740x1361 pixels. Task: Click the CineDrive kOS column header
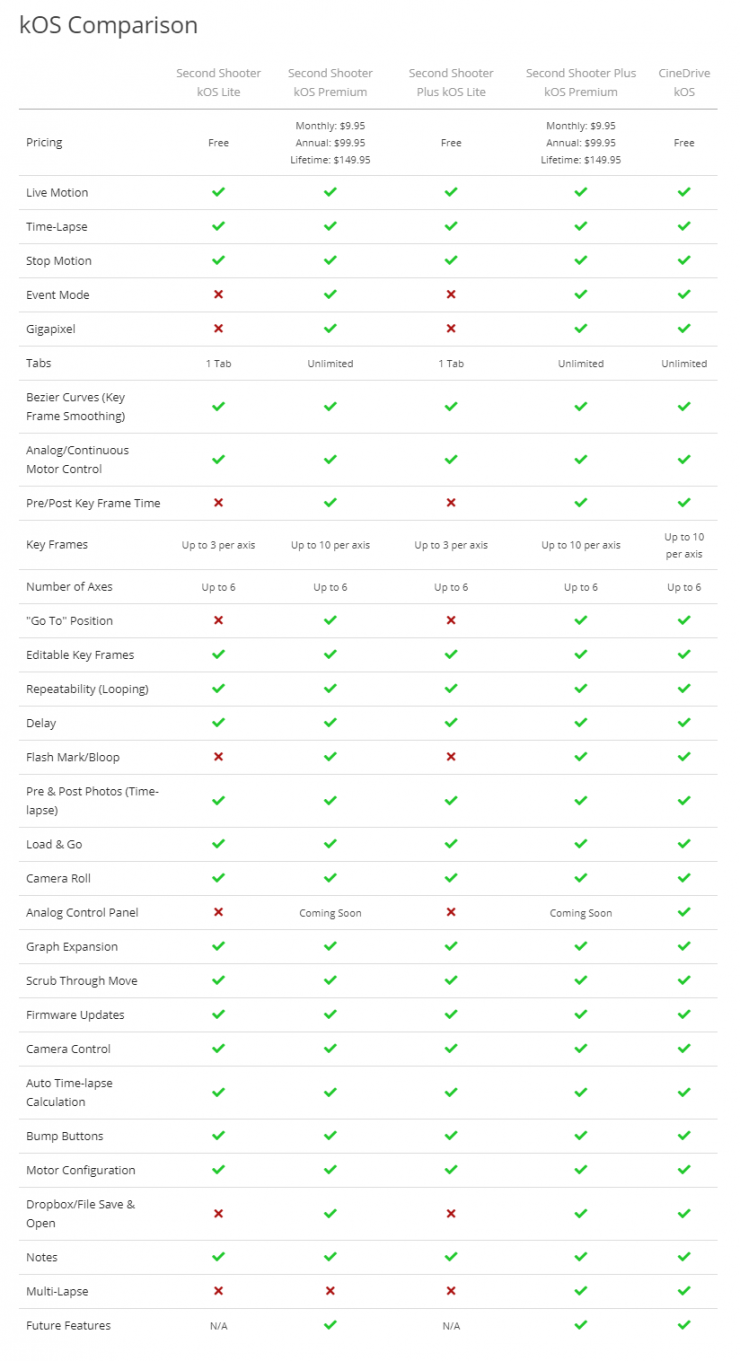(x=684, y=82)
